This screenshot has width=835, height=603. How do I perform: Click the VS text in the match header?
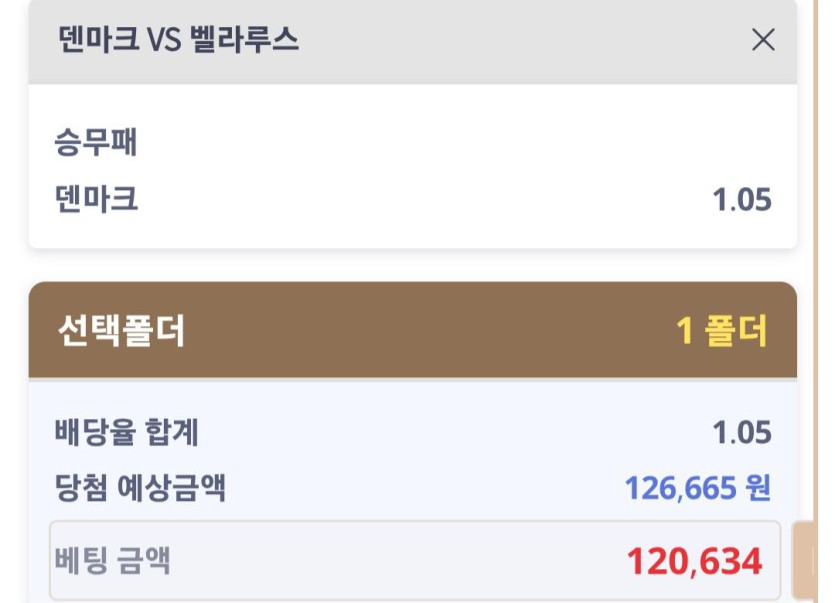click(163, 40)
